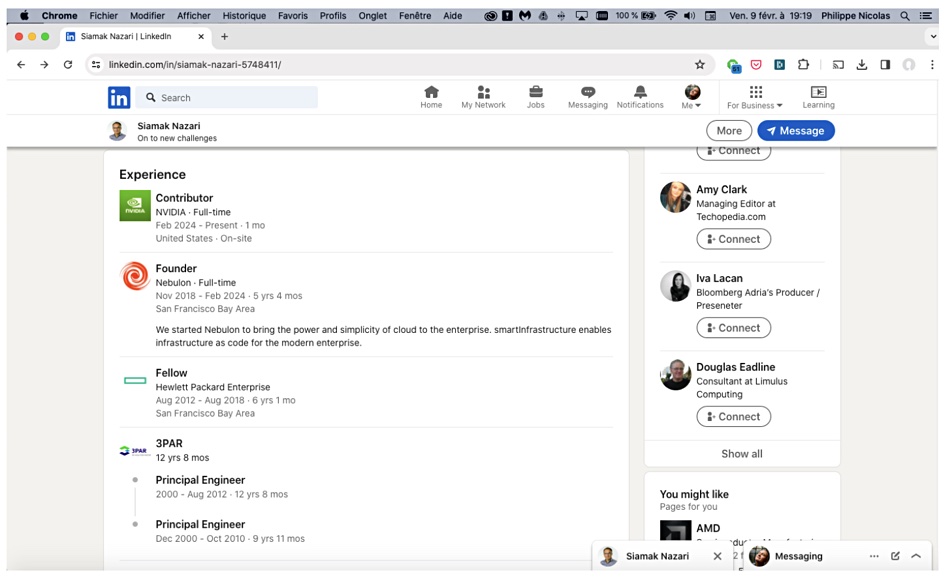Image resolution: width=950 pixels, height=579 pixels.
Task: Open the Favoris menu
Action: 293,16
